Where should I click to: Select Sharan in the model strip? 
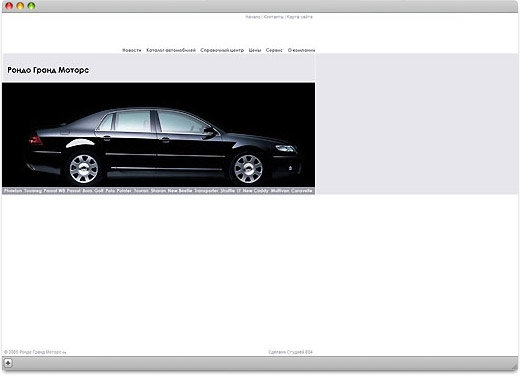pos(158,191)
